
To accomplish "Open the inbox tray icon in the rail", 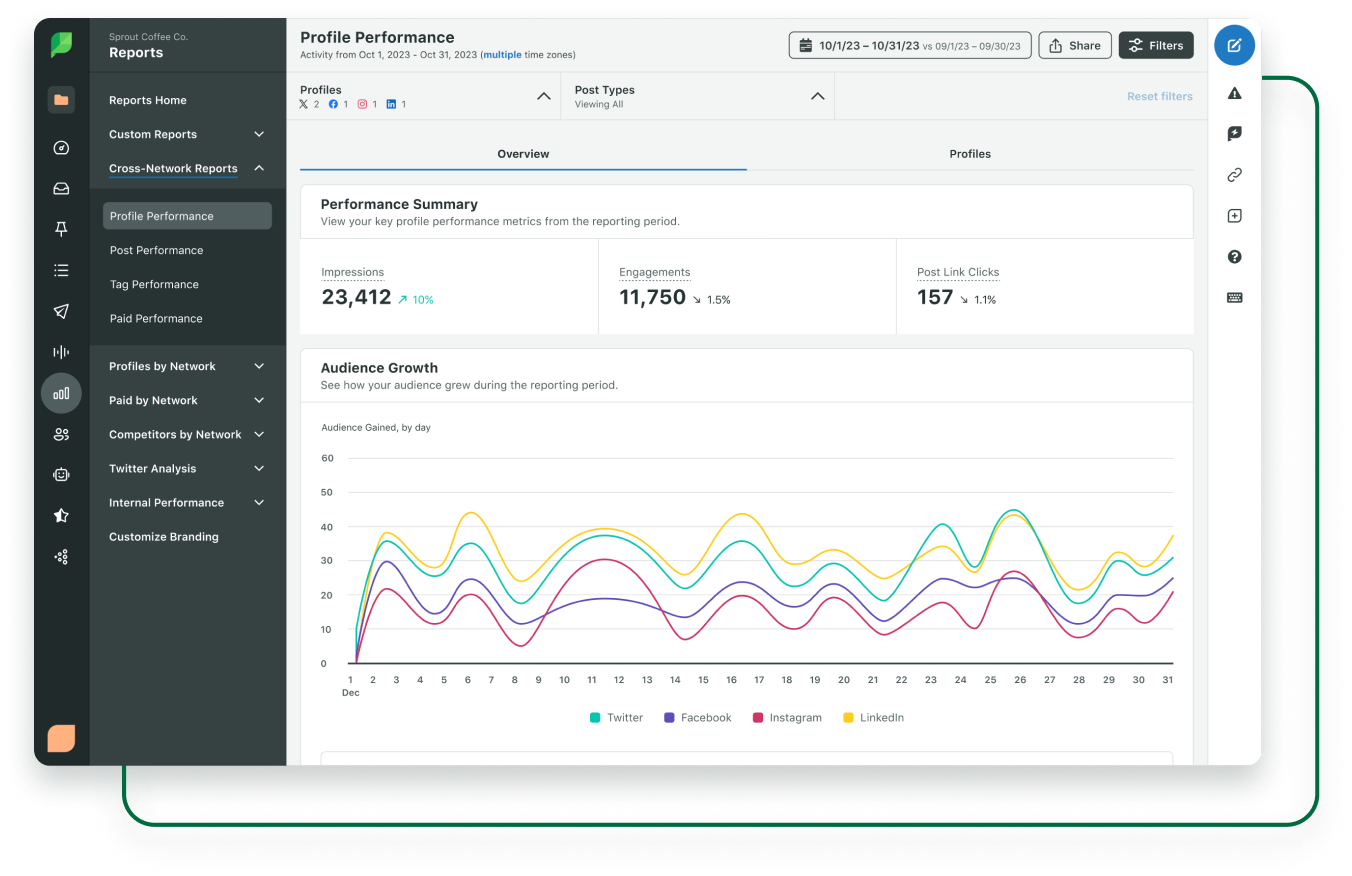I will coord(61,188).
